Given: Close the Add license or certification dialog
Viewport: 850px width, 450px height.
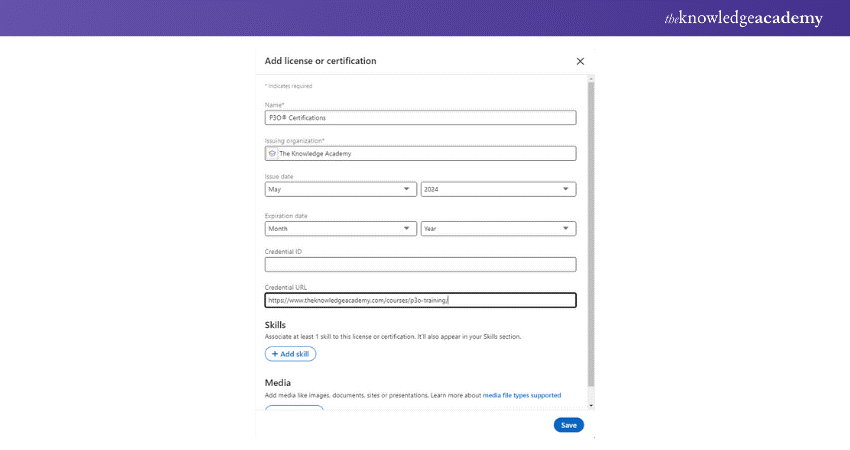Looking at the screenshot, I should tap(580, 61).
